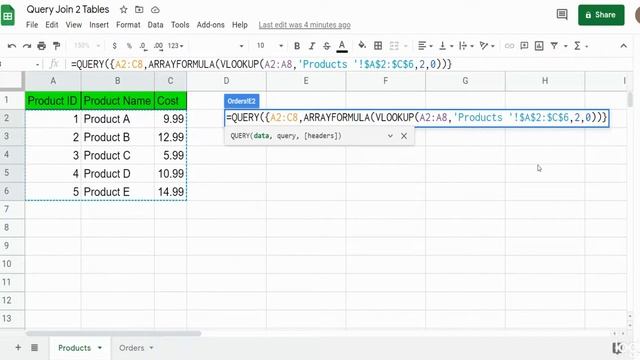Screen dimensions: 640x360
Task: Open the View menu
Action: tap(73, 25)
